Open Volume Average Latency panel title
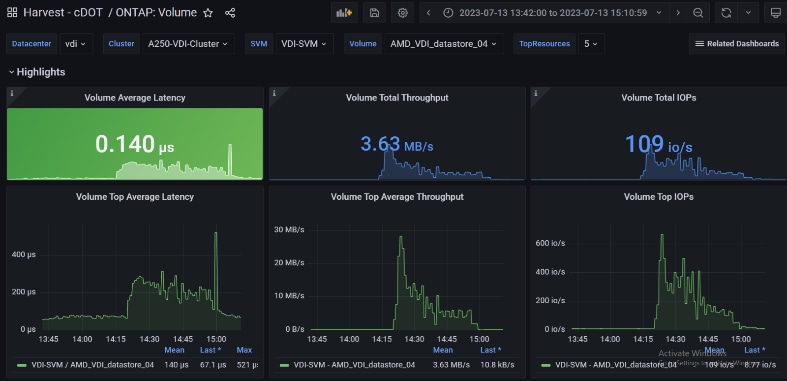The height and width of the screenshot is (381, 787). [x=135, y=98]
